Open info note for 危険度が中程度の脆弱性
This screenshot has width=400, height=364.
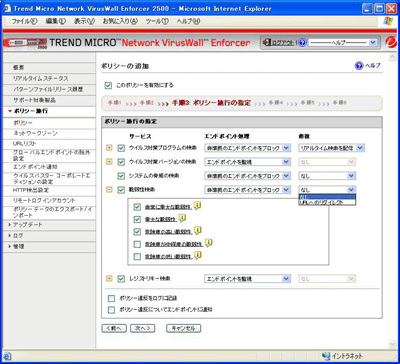209,243
